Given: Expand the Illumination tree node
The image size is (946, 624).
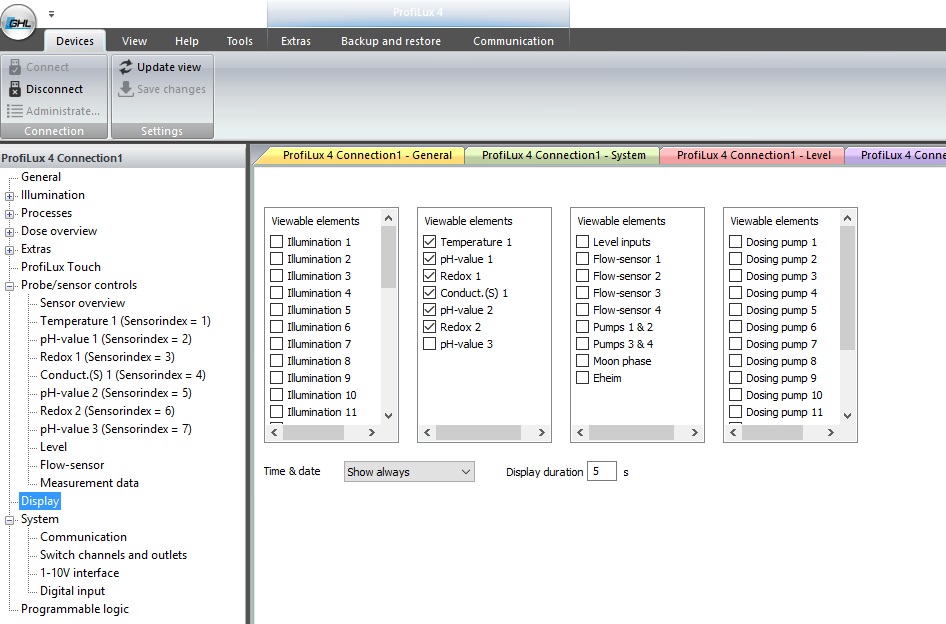Looking at the screenshot, I should click(9, 196).
